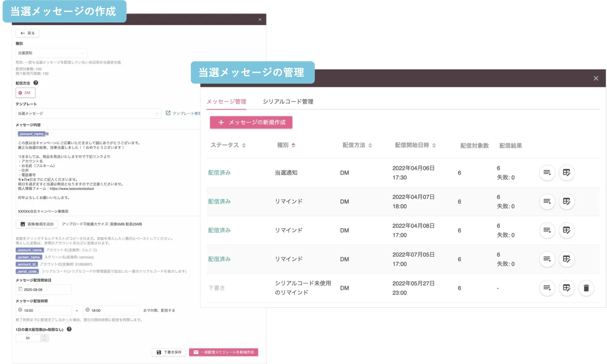Copy the serial_code variable tag
607x364 pixels.
27,271
